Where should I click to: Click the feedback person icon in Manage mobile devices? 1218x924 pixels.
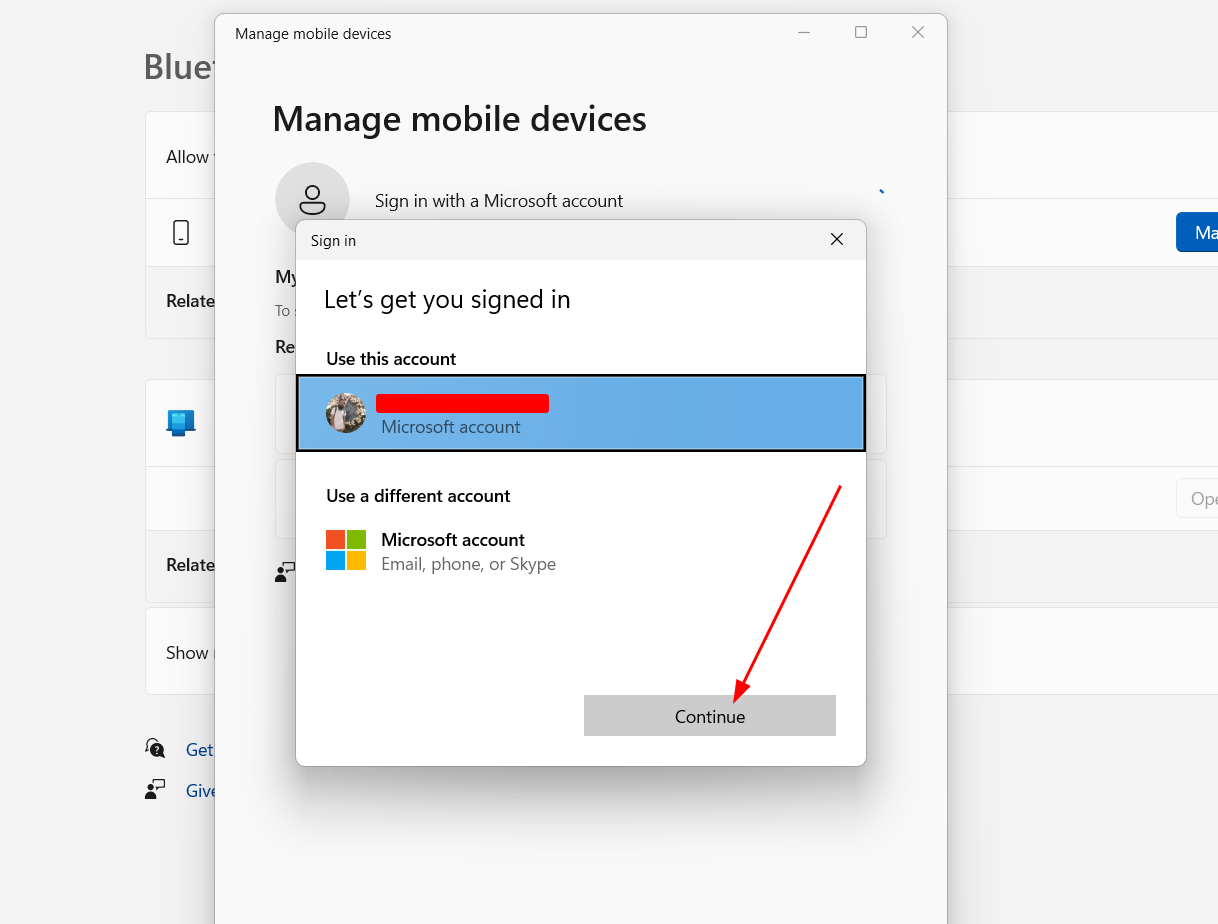click(285, 572)
